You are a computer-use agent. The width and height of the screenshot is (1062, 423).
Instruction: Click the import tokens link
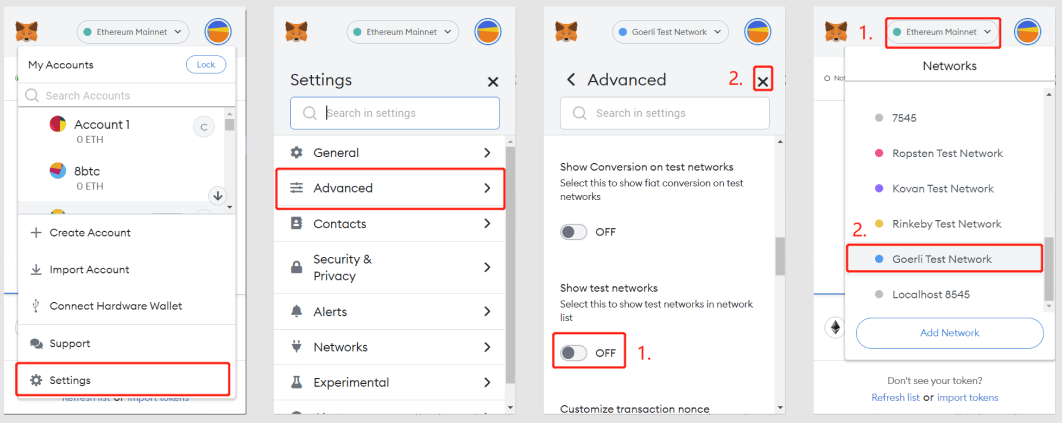click(967, 397)
